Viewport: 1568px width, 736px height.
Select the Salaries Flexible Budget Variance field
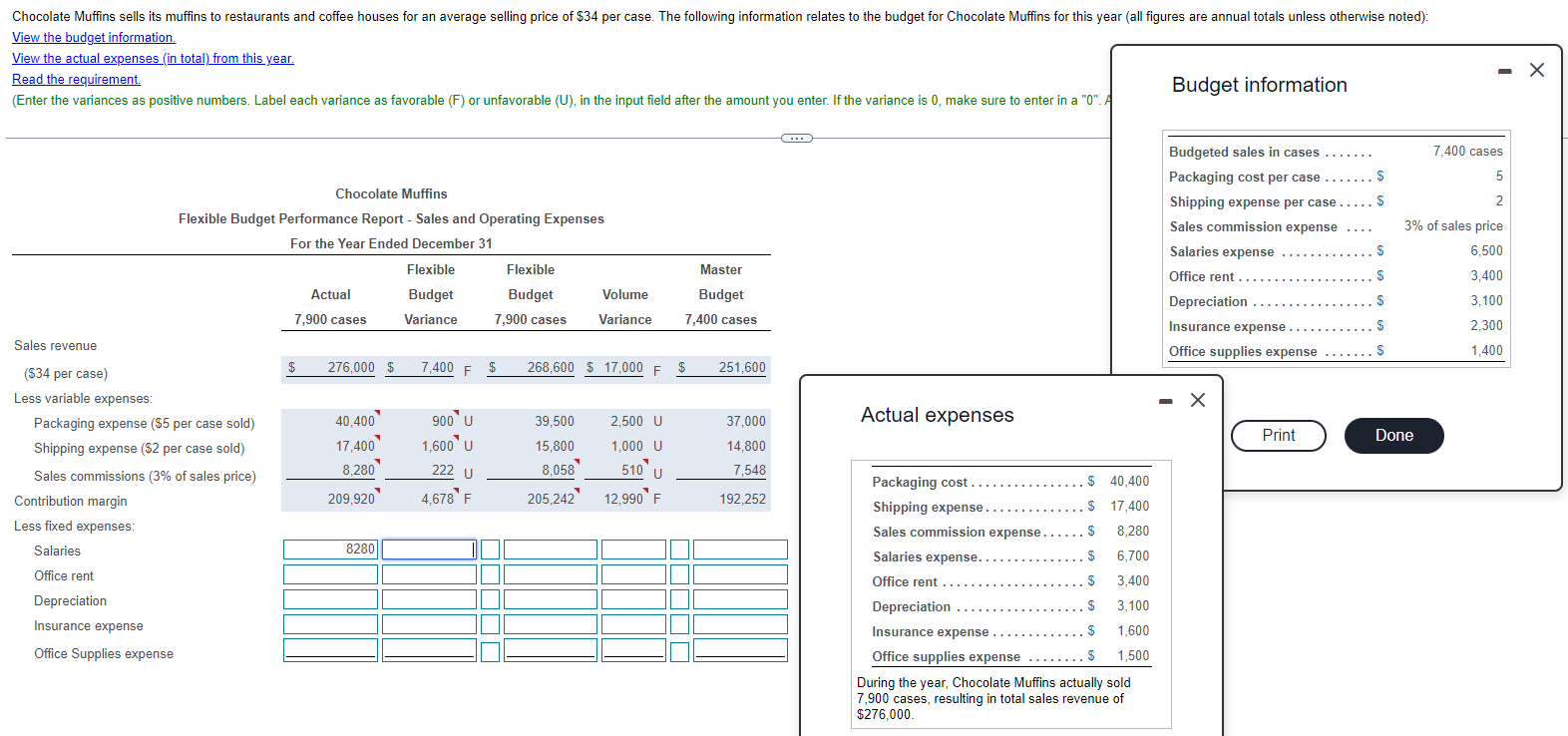point(429,550)
